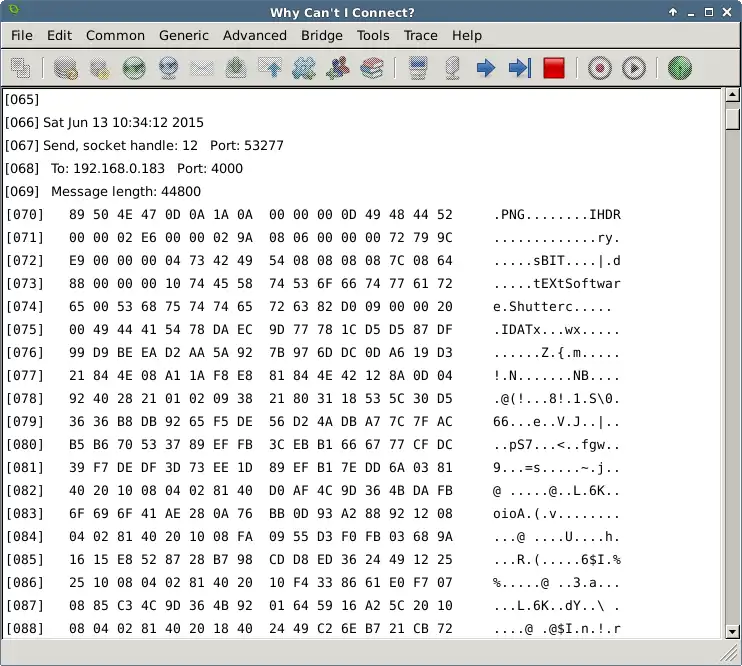Open the Edit menu

tap(60, 36)
